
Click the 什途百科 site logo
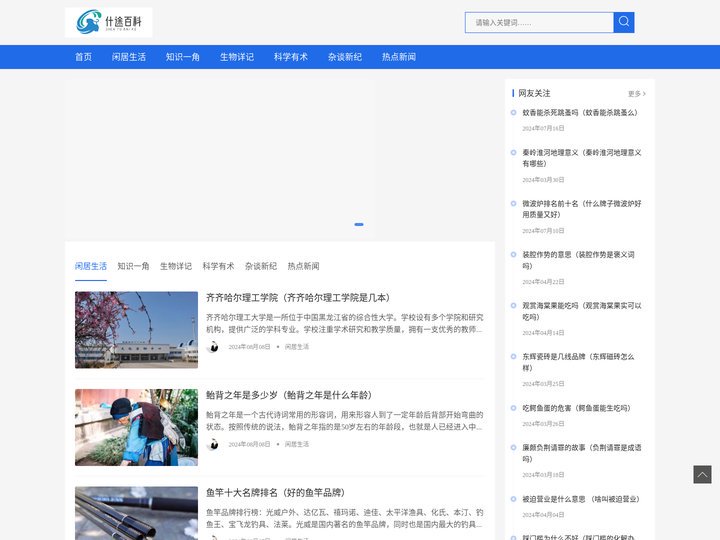point(109,22)
